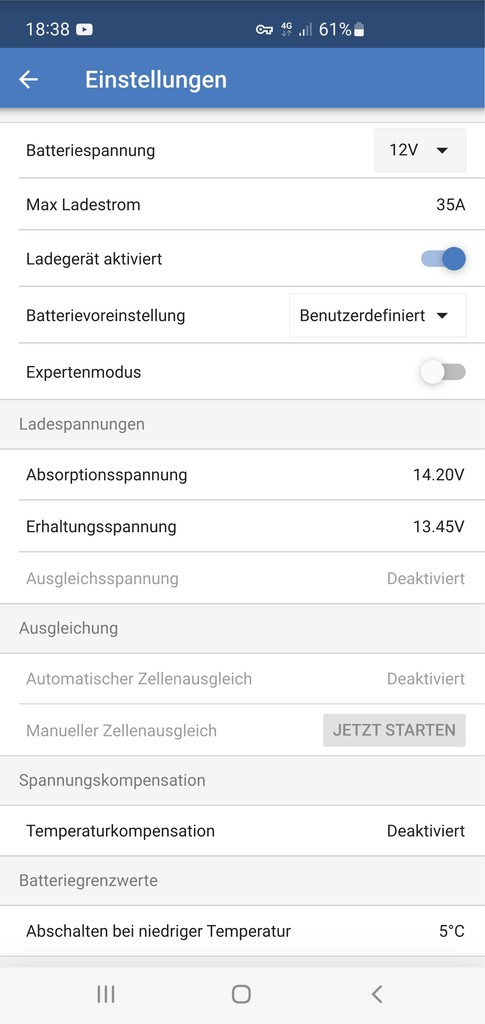Open the Batterievoreinstellung Benutzerdefiniert dropdown
The image size is (485, 1024).
pyautogui.click(x=378, y=315)
